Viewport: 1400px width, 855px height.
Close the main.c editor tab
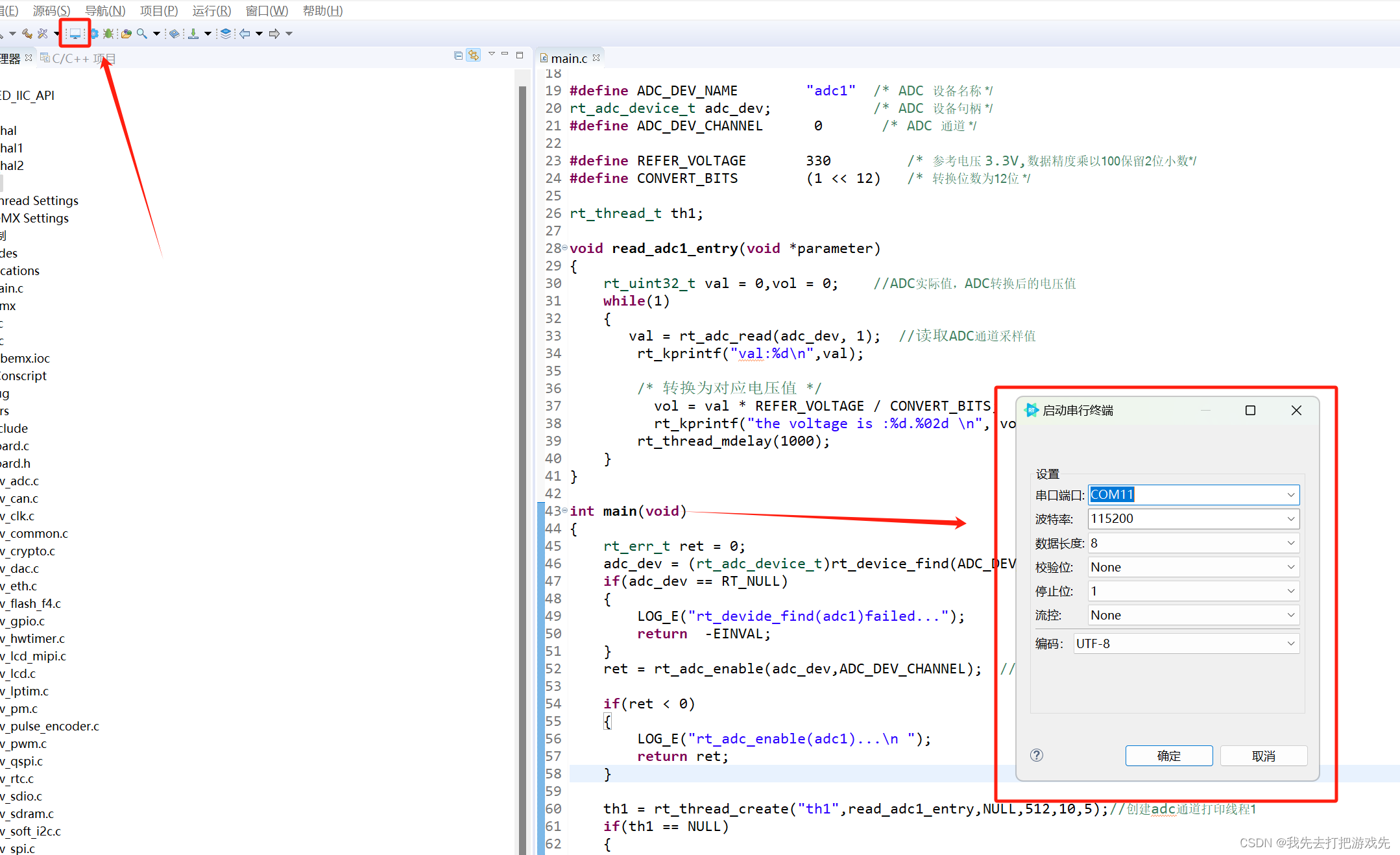[x=596, y=58]
